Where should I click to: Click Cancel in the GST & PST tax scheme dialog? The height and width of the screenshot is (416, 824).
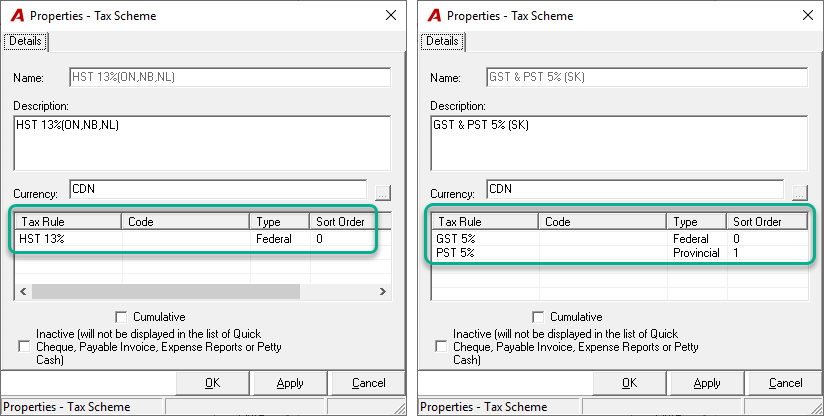coord(786,383)
